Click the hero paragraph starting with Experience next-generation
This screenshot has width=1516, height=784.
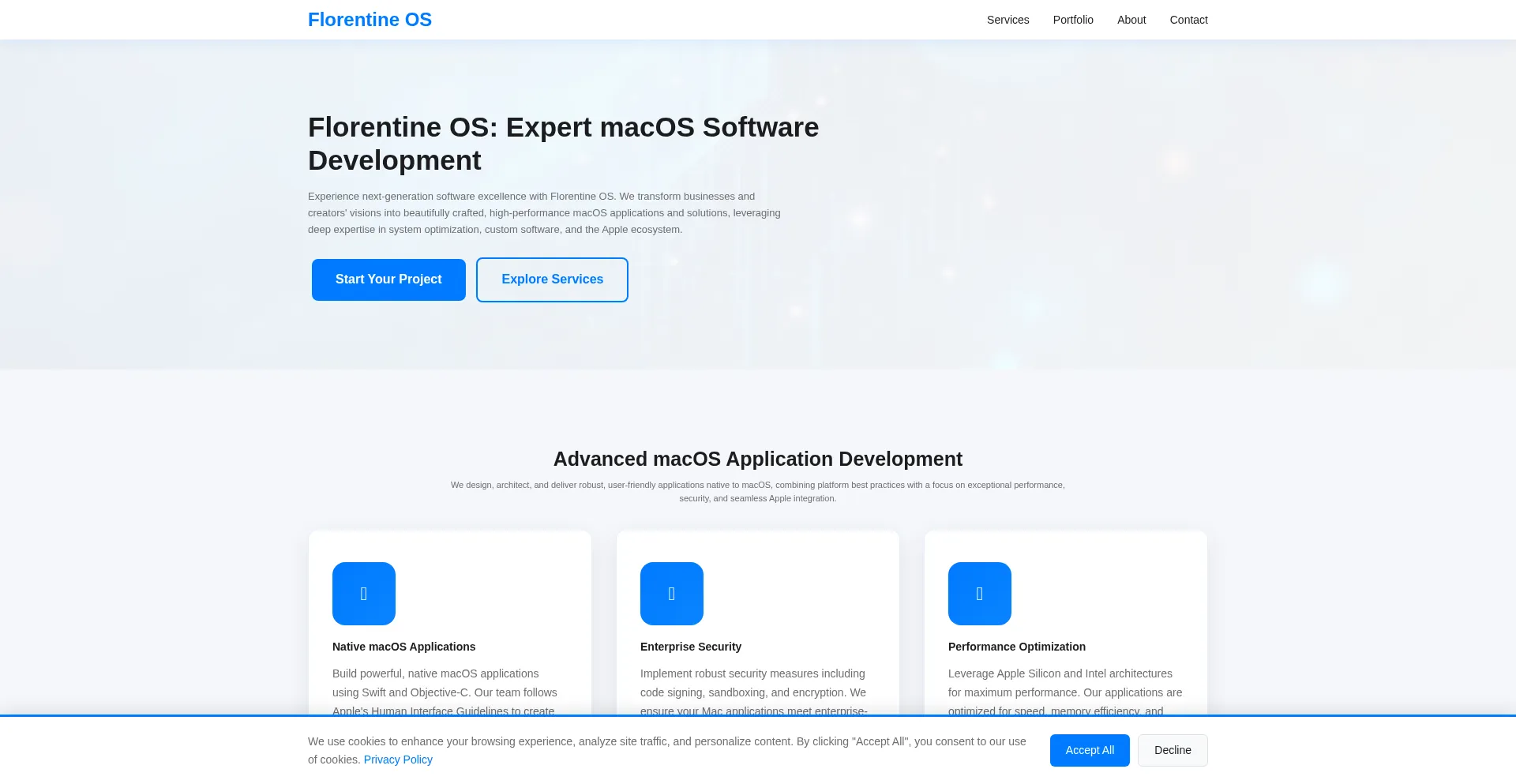point(543,213)
